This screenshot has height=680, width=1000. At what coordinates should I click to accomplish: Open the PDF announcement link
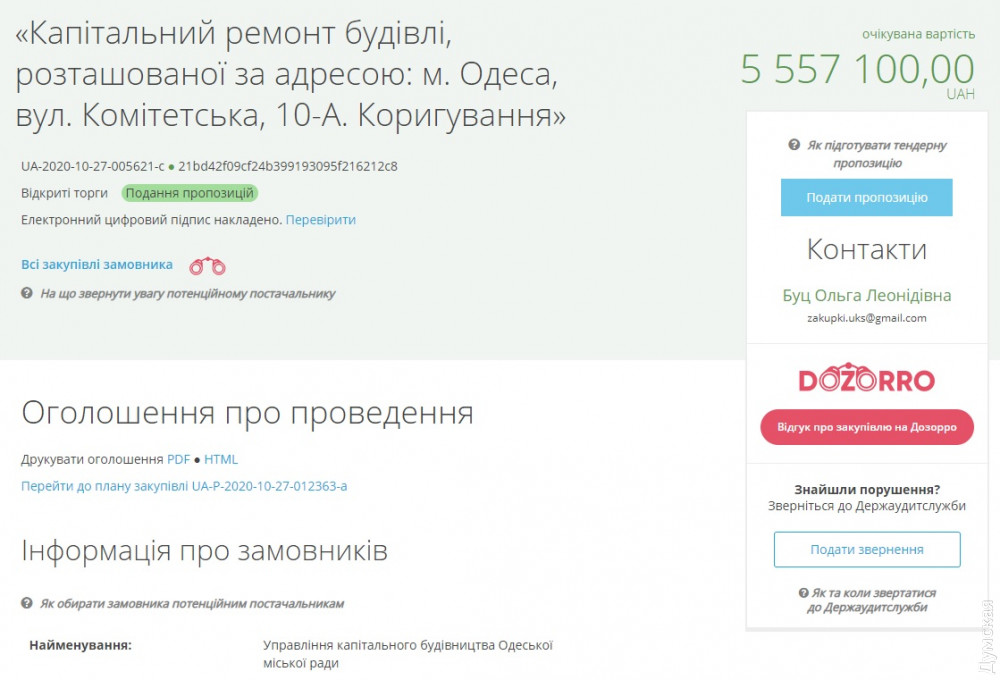(178, 460)
